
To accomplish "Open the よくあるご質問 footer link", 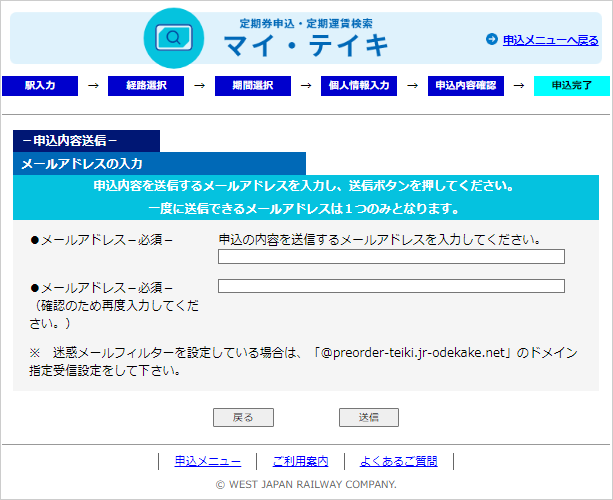I will pyautogui.click(x=399, y=461).
